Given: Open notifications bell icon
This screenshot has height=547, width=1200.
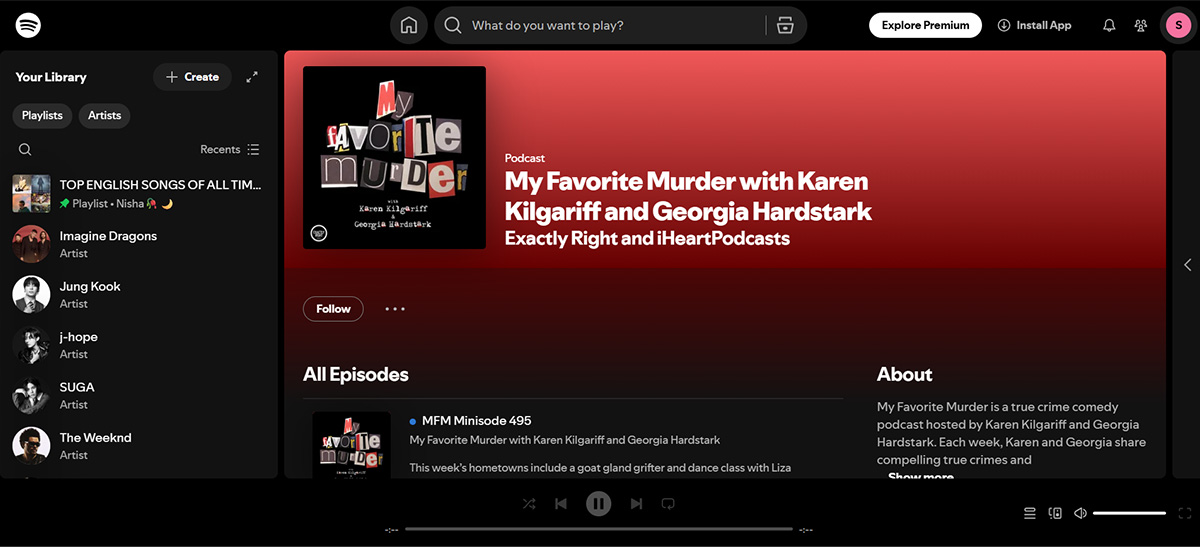Looking at the screenshot, I should [x=1109, y=25].
